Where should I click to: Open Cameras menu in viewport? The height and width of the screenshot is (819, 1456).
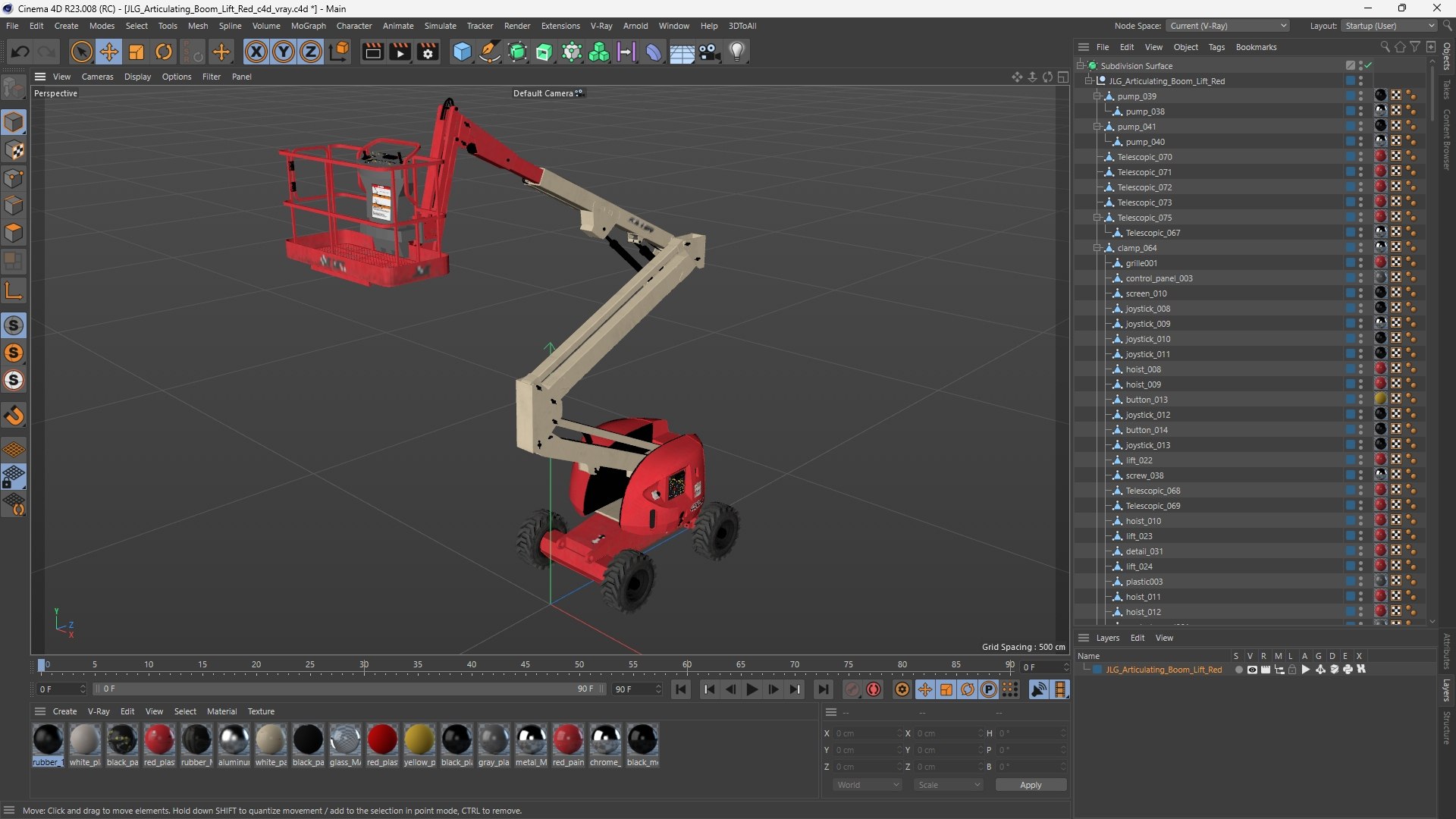click(97, 77)
